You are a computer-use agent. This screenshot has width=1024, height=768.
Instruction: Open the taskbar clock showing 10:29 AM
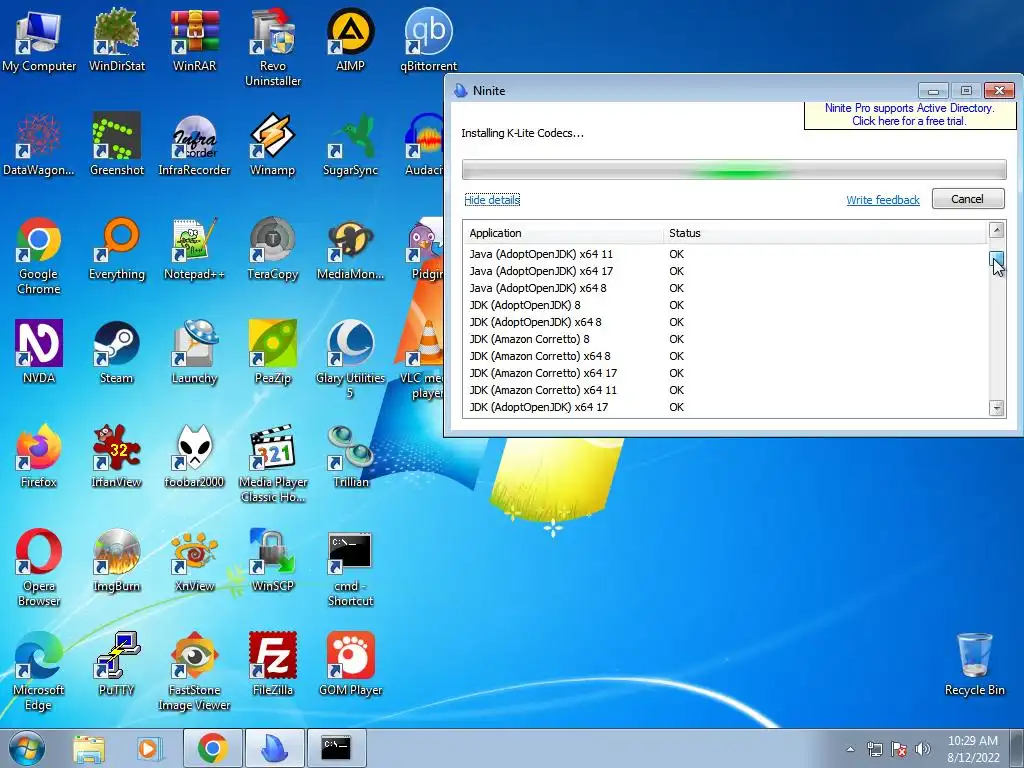click(x=973, y=749)
